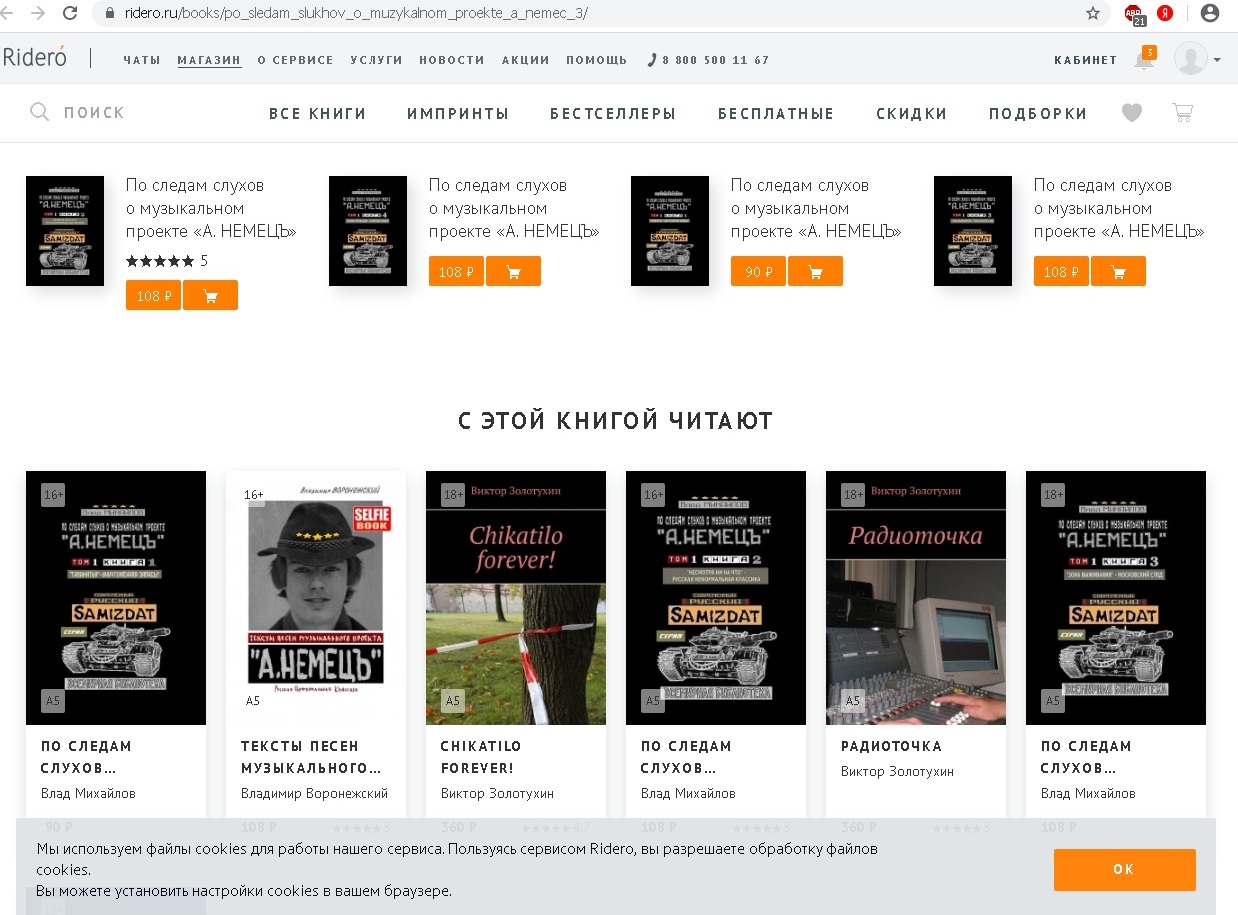Click the user avatar picture
Image resolution: width=1238 pixels, height=915 pixels.
click(x=1190, y=58)
